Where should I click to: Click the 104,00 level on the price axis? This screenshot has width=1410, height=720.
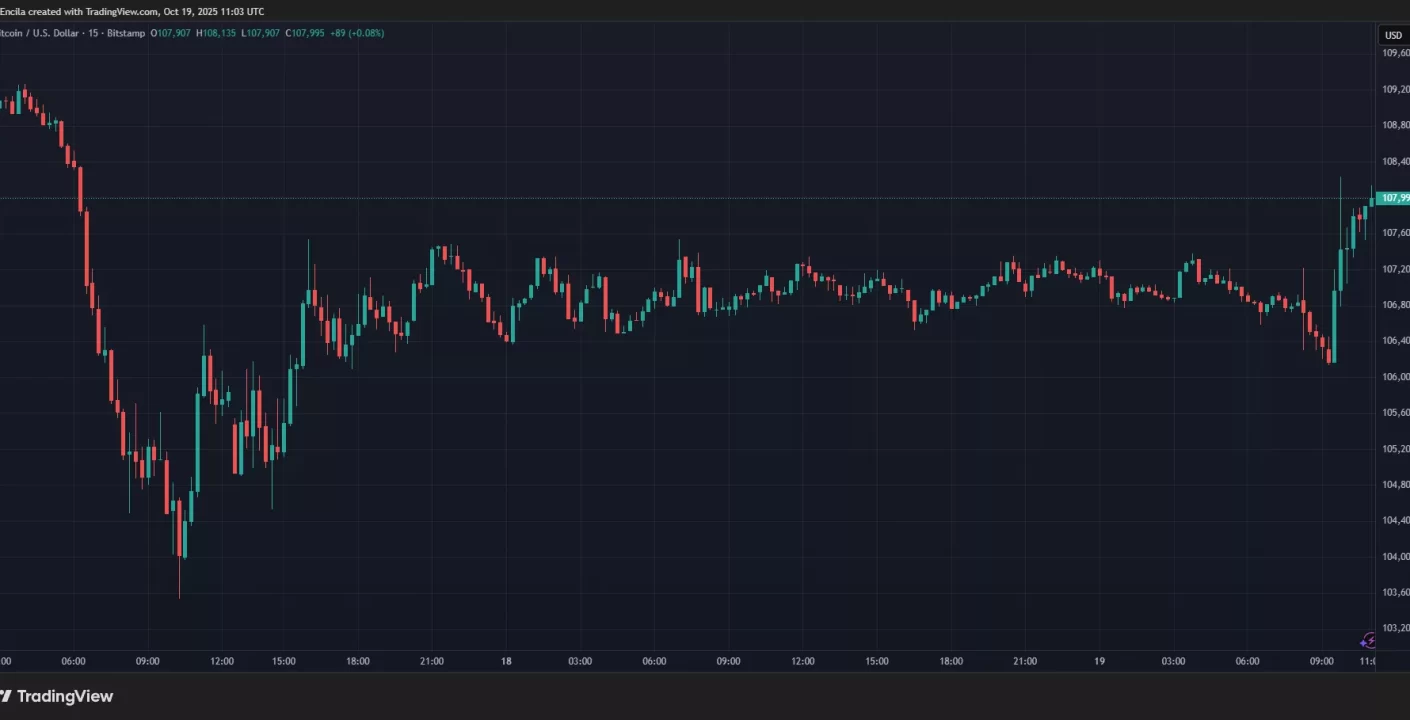(1395, 556)
